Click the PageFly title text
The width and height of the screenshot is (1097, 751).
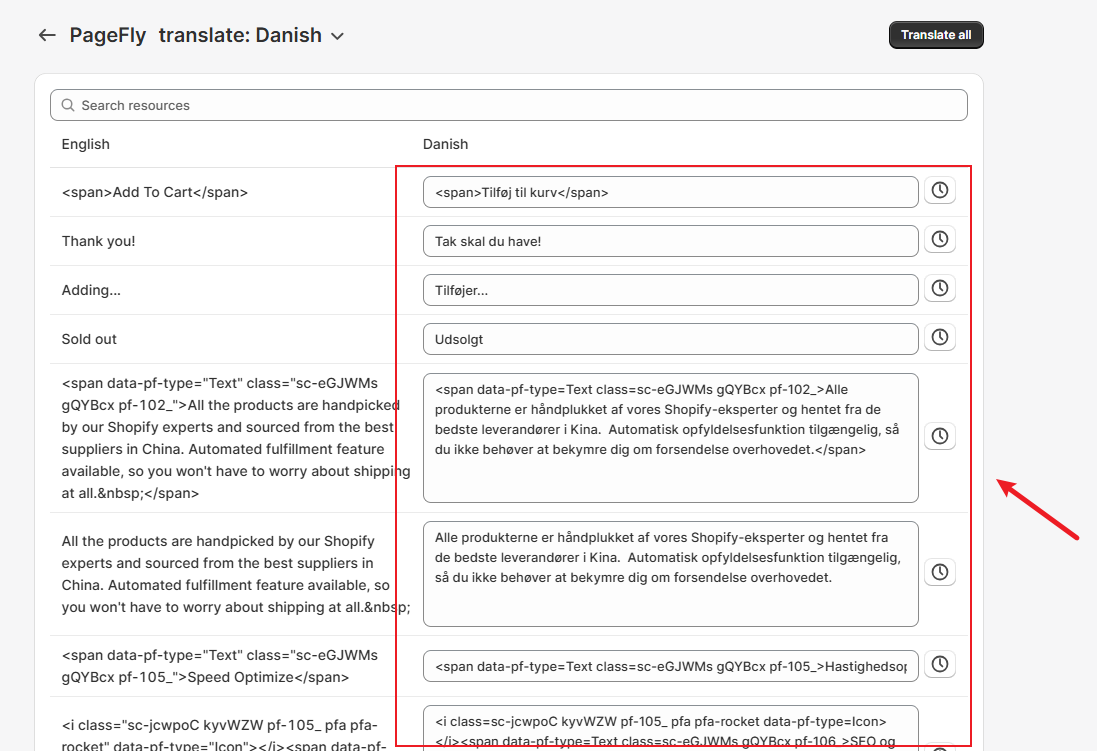coord(108,35)
